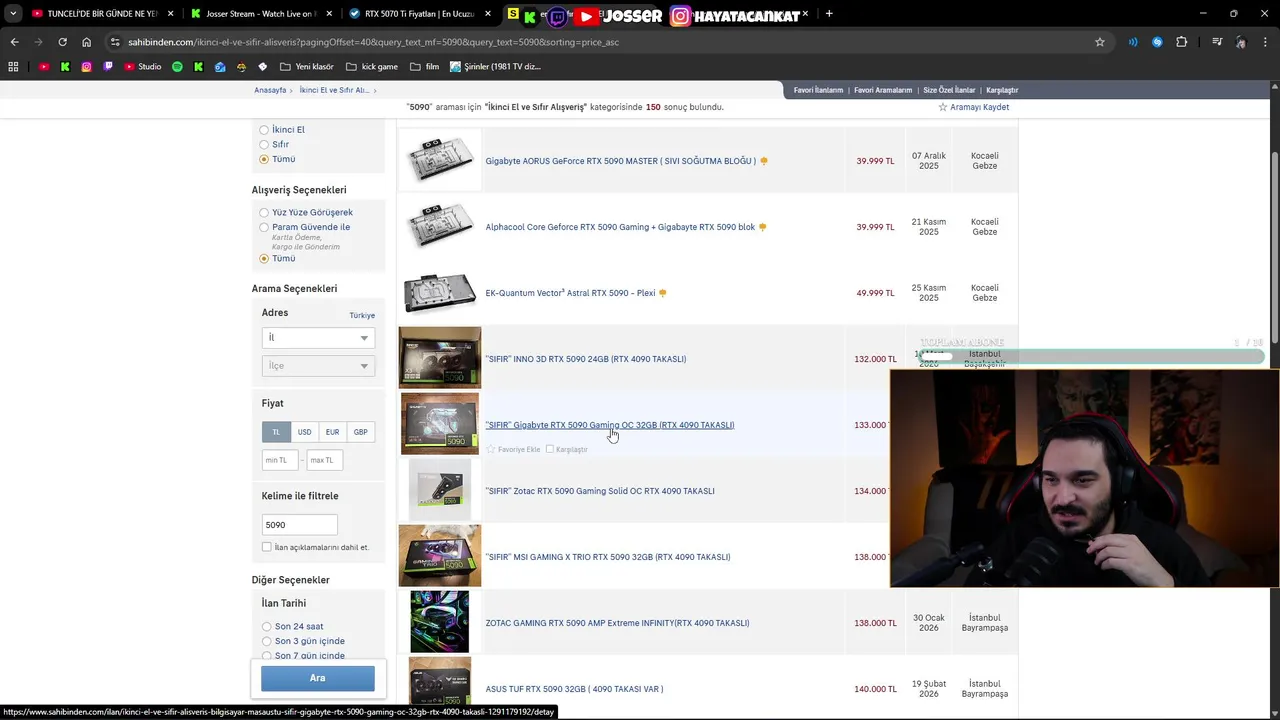The width and height of the screenshot is (1280, 720).
Task: Open ASUS TUF RTX 5090 32GB listing
Action: [574, 689]
